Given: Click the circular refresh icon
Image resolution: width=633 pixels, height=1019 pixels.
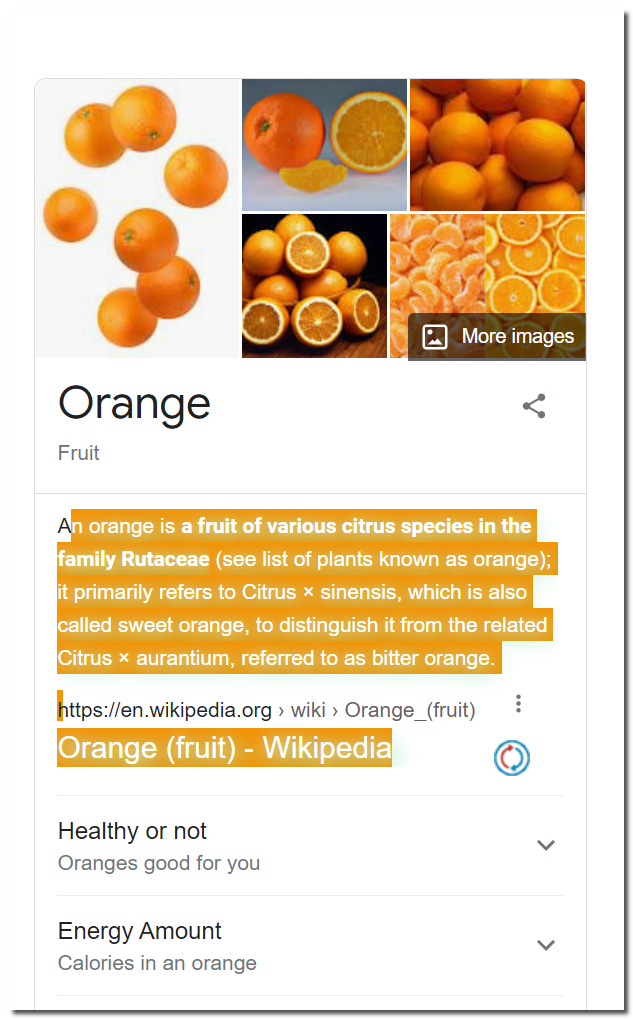Looking at the screenshot, I should pyautogui.click(x=511, y=758).
